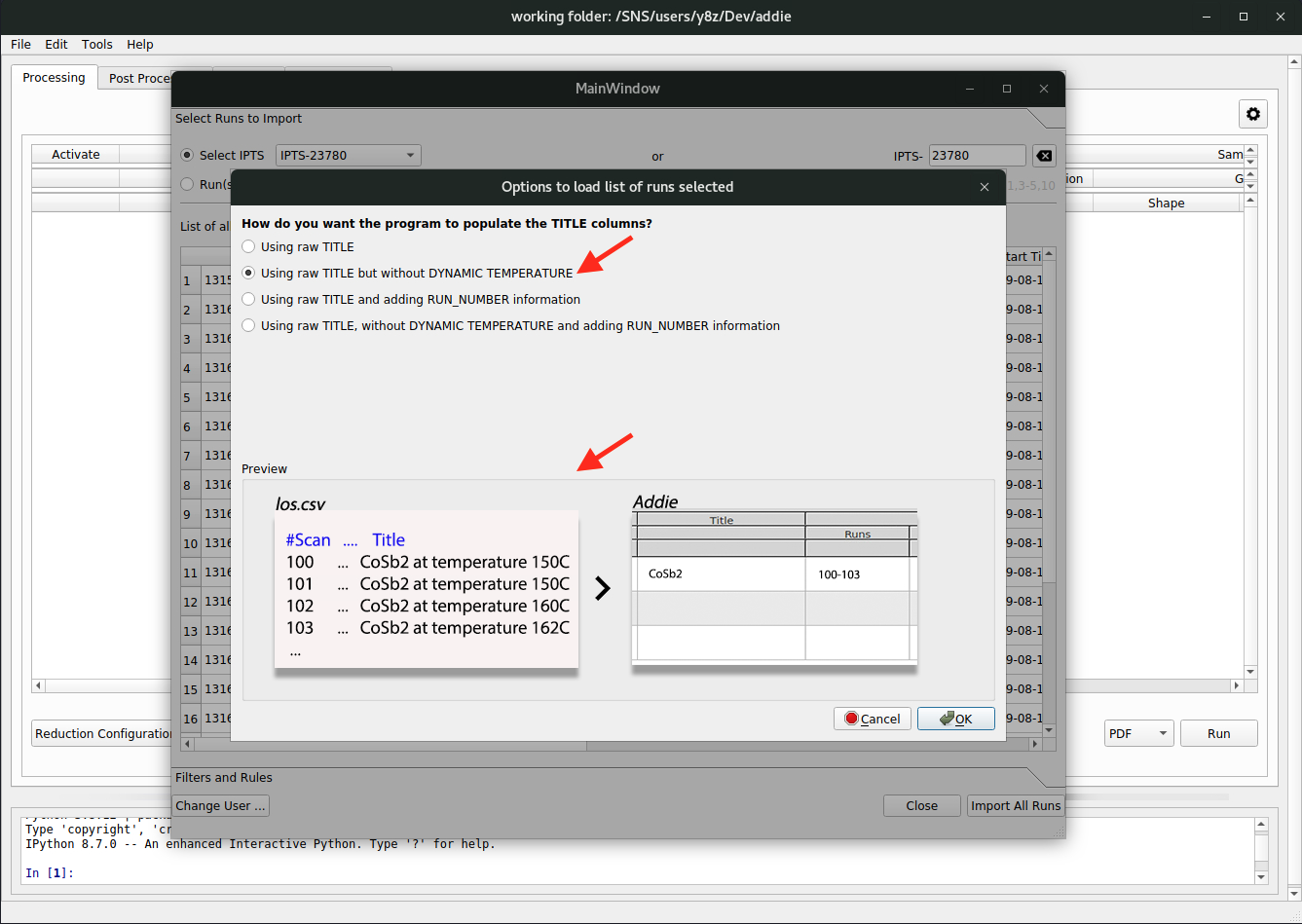
Task: Click in the IPTS number input field
Action: click(x=976, y=156)
